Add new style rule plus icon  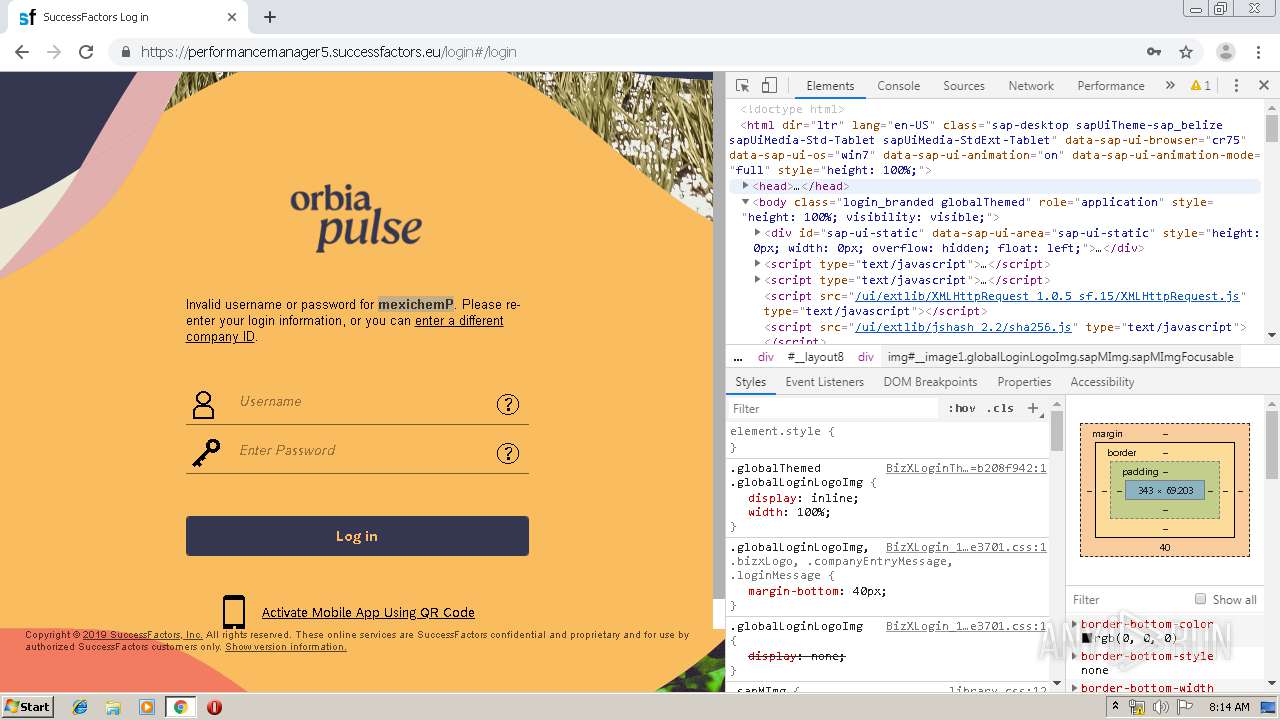pyautogui.click(x=1033, y=408)
